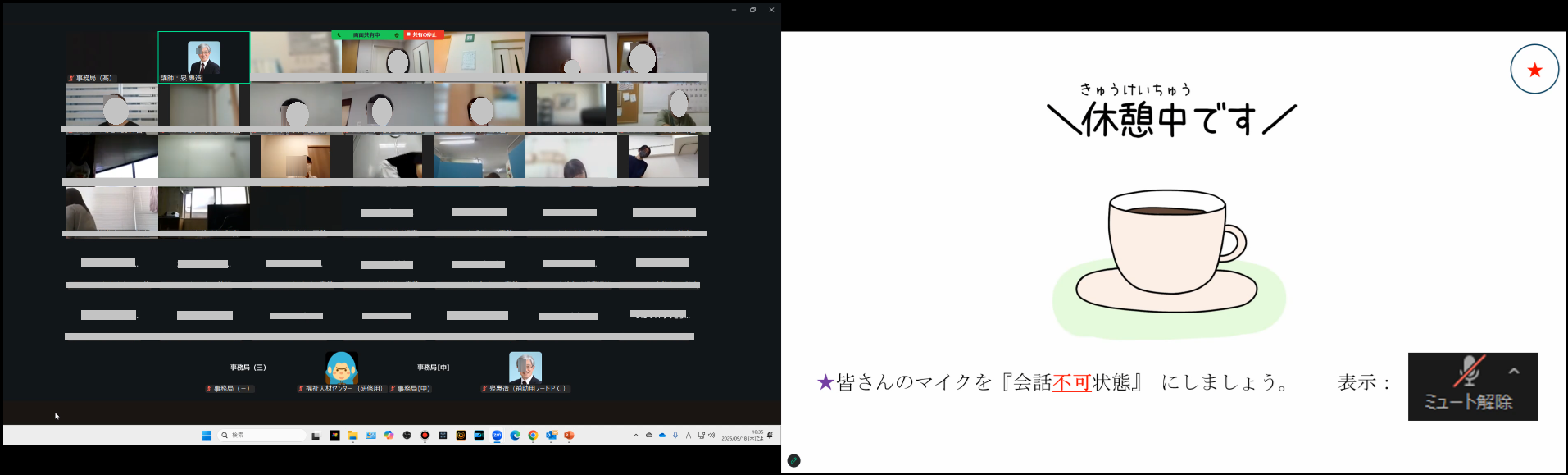The width and height of the screenshot is (1568, 475).
Task: Open OneDrive cloud icon in system tray
Action: [662, 436]
